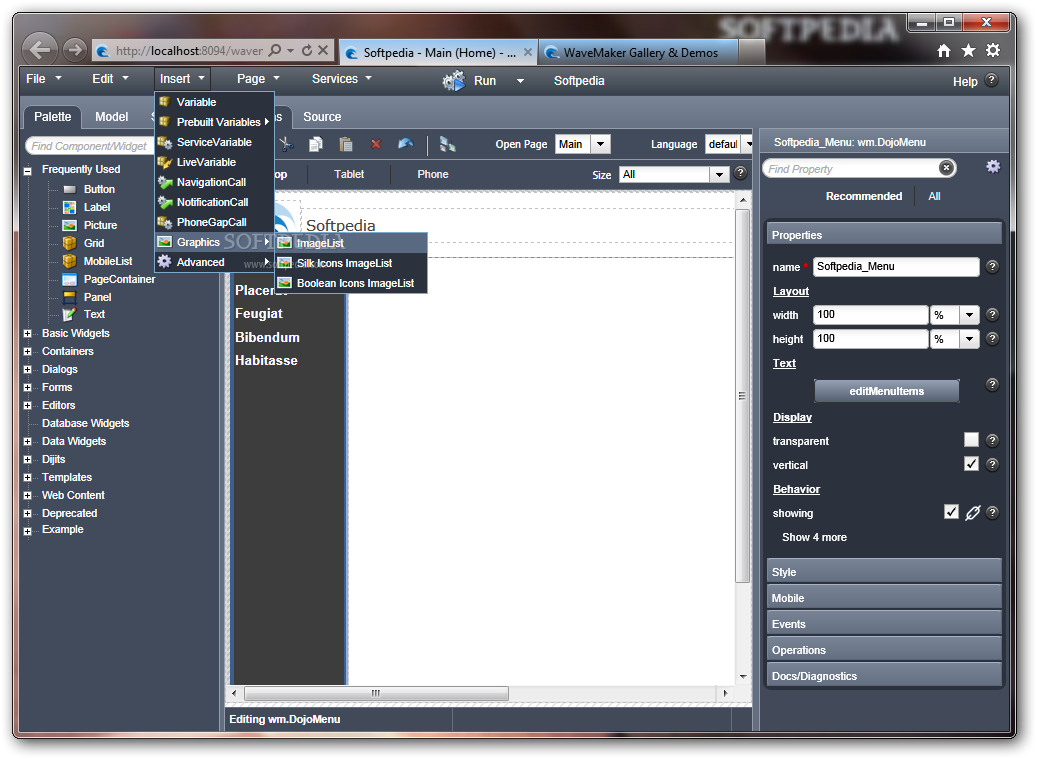
Task: Click the name property input field
Action: tap(895, 266)
